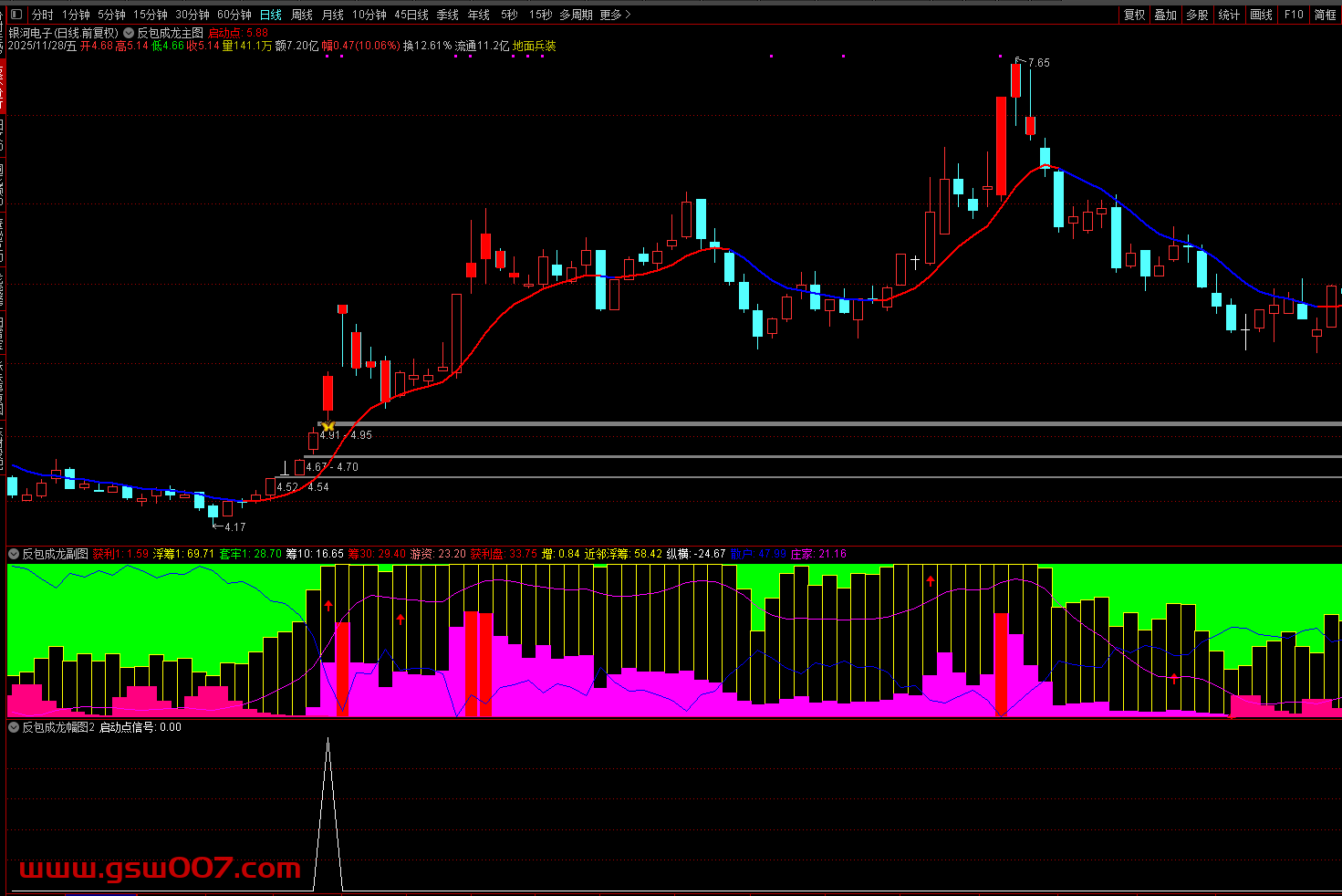Toggle 多股 multi-stock view
The width and height of the screenshot is (1342, 896).
pos(1197,15)
